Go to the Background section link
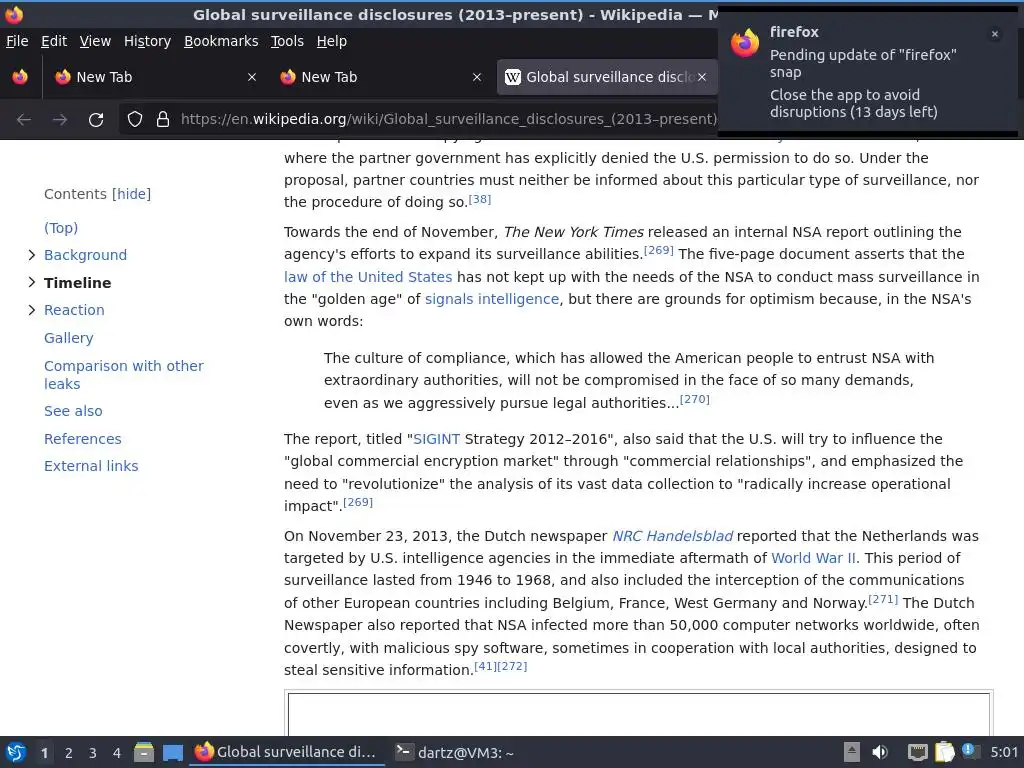Image resolution: width=1024 pixels, height=768 pixels. (86, 255)
